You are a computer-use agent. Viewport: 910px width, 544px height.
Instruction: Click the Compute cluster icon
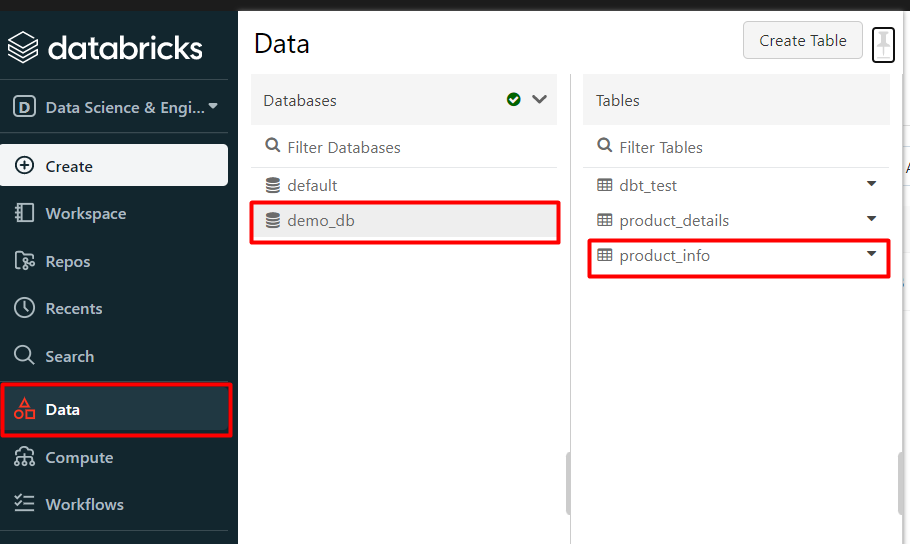pyautogui.click(x=24, y=457)
